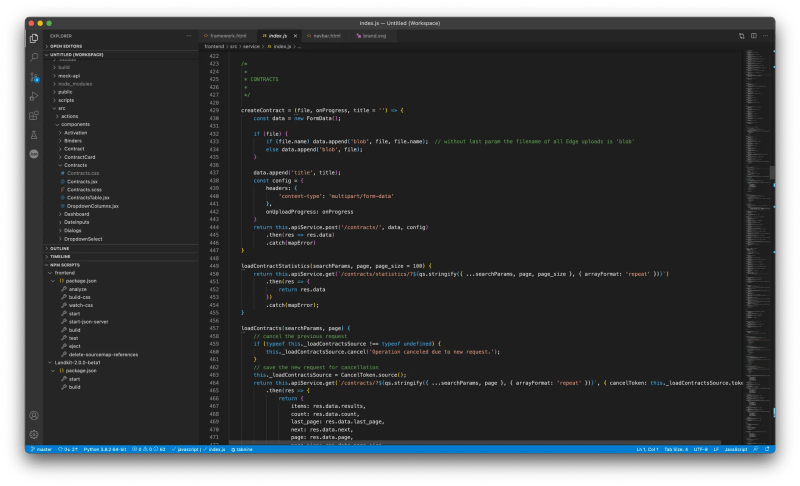Viewport: 800px width, 486px height.
Task: Open the round icon below the flask
Action: [34, 154]
